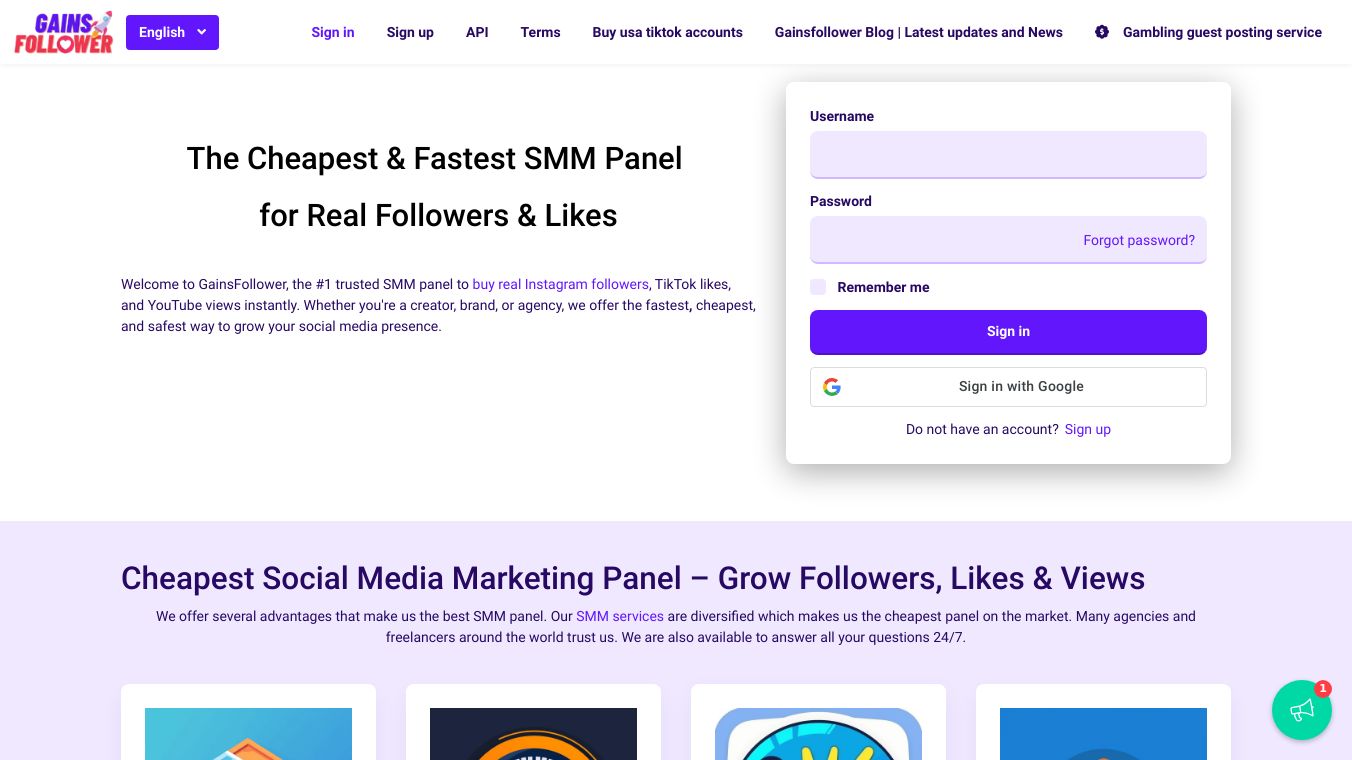Click the Forgot password? link

(x=1139, y=240)
